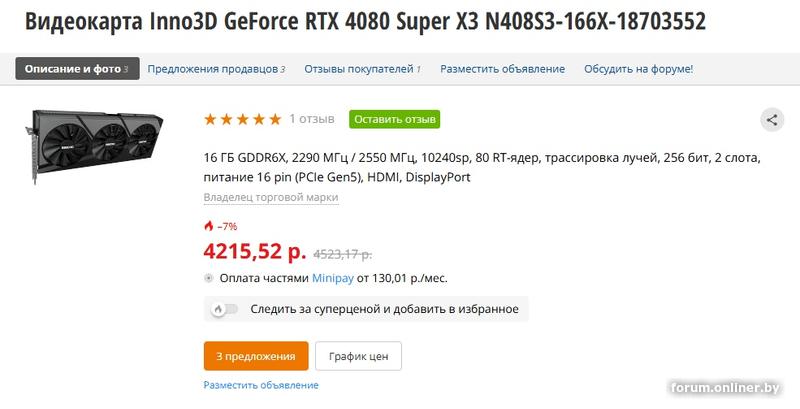Click the green Оставить отзыв button

395,119
